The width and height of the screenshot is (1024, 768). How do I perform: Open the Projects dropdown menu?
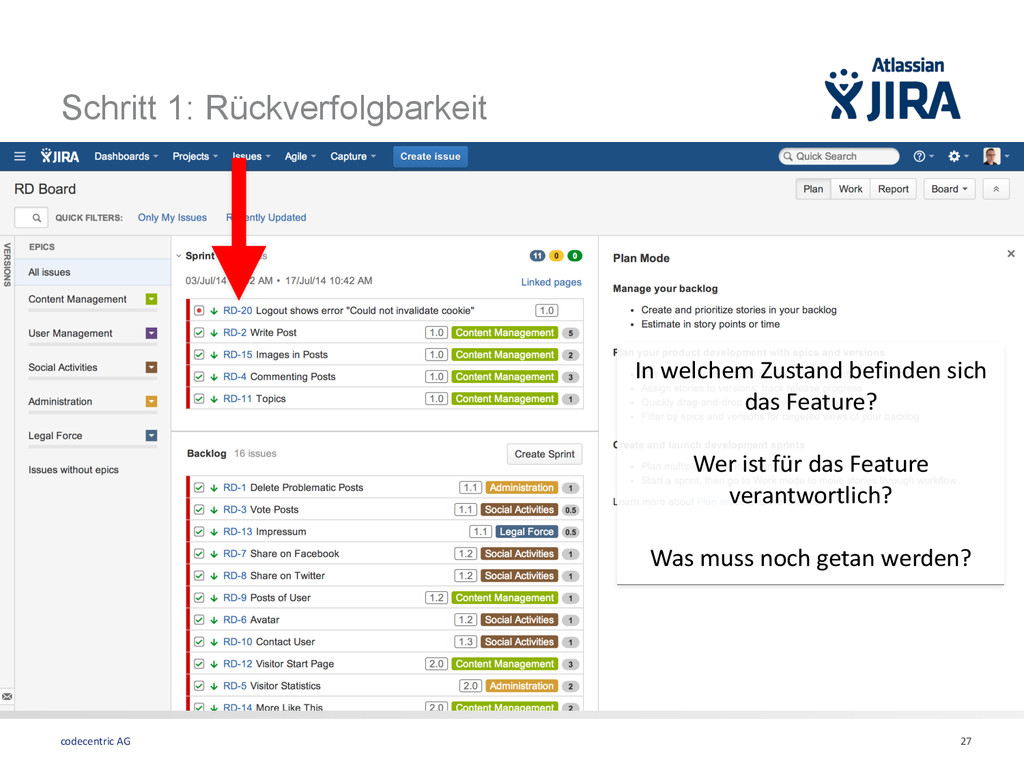[x=195, y=157]
